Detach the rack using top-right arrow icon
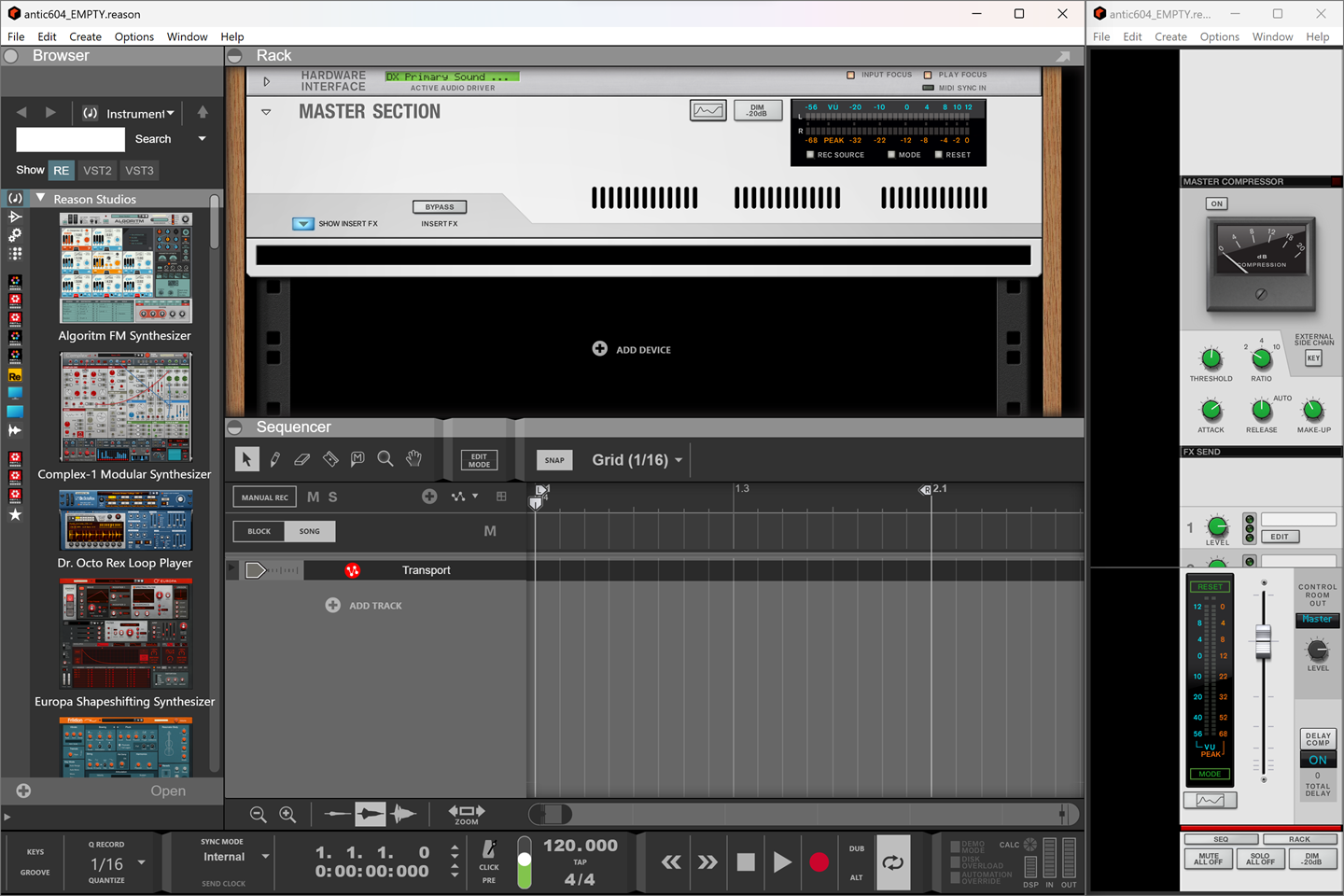Screen dimensions: 1344x896 [x=1063, y=56]
